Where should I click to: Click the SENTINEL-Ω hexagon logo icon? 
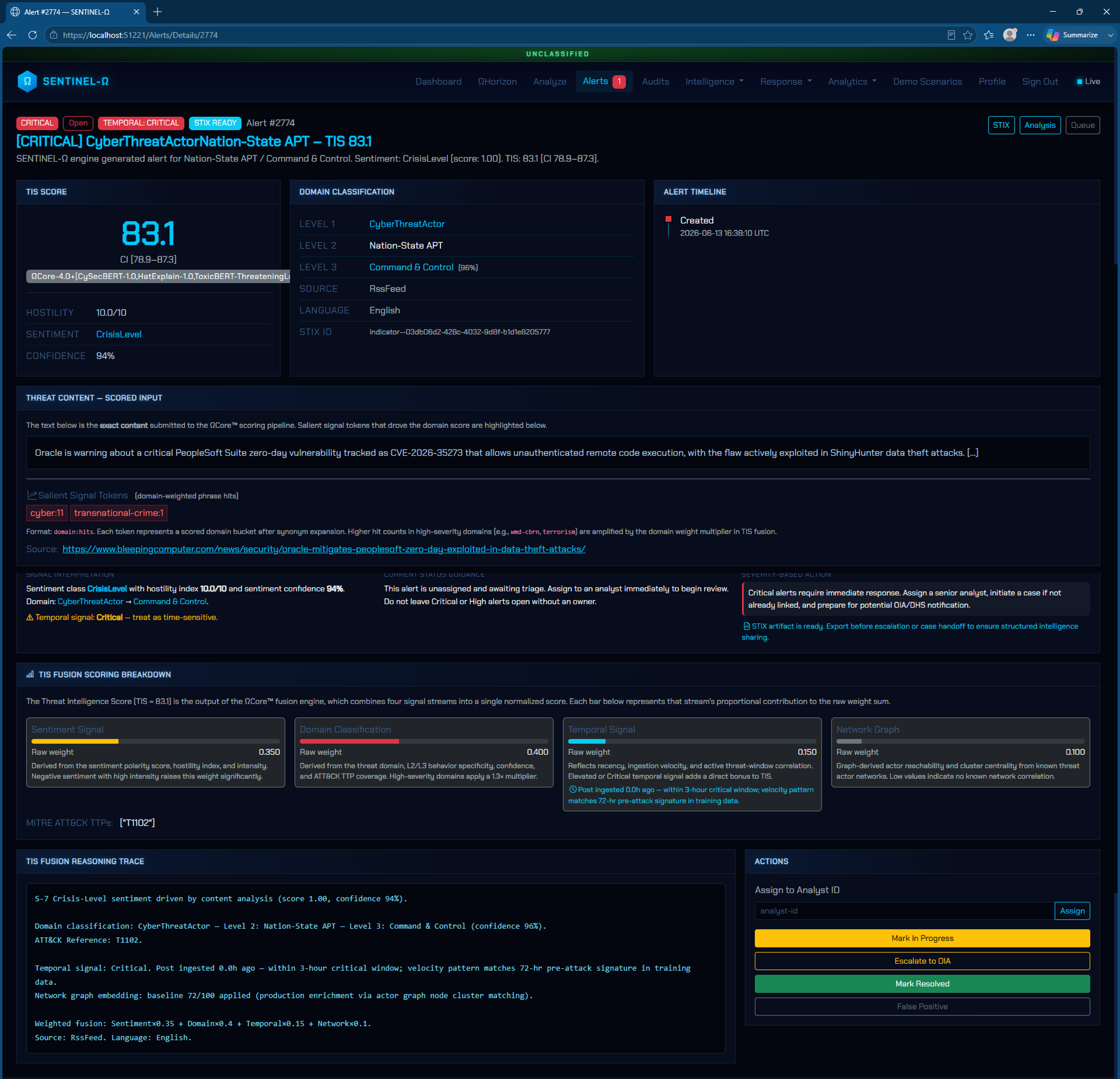point(27,81)
